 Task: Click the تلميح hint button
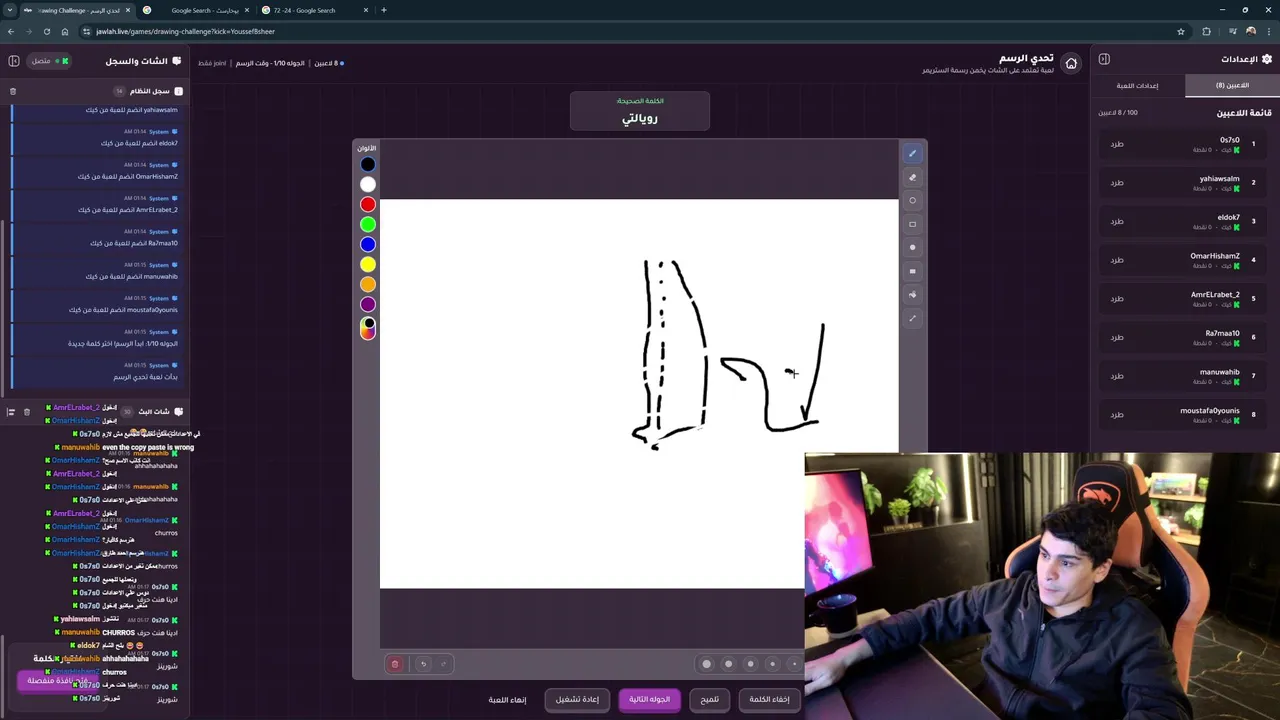(709, 699)
